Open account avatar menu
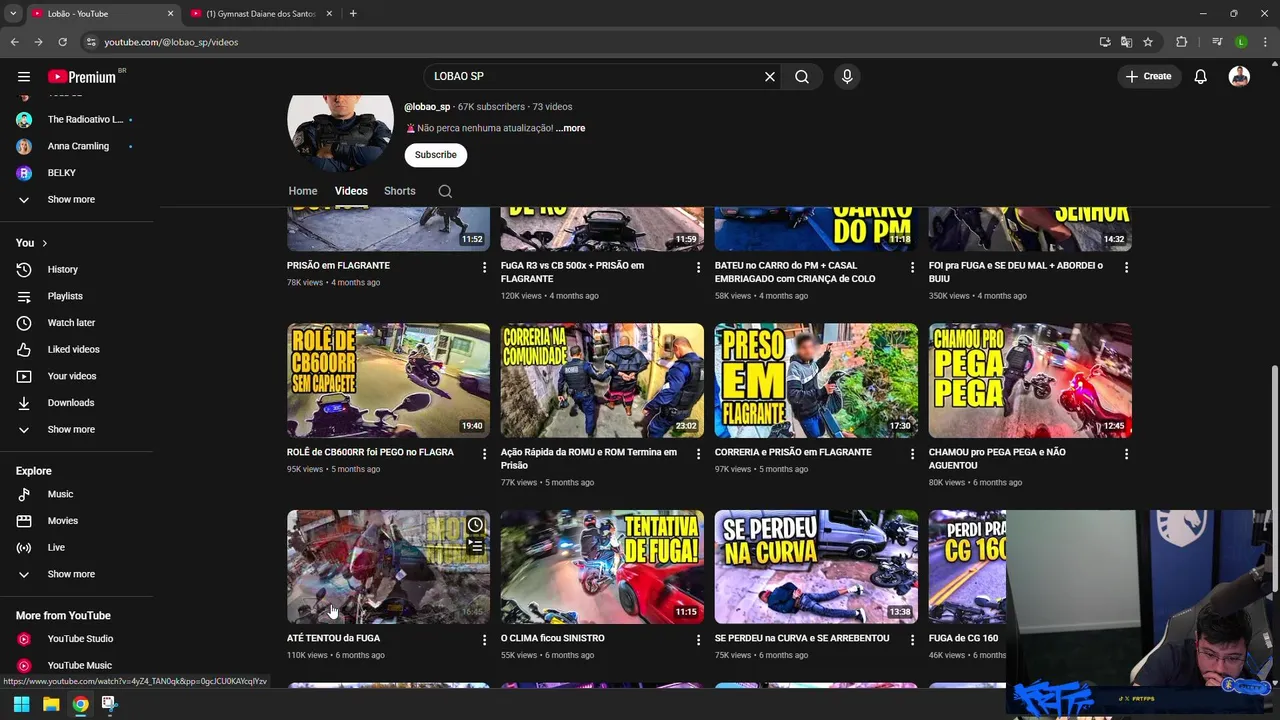Screen dimensions: 1280x720 pyautogui.click(x=1239, y=76)
